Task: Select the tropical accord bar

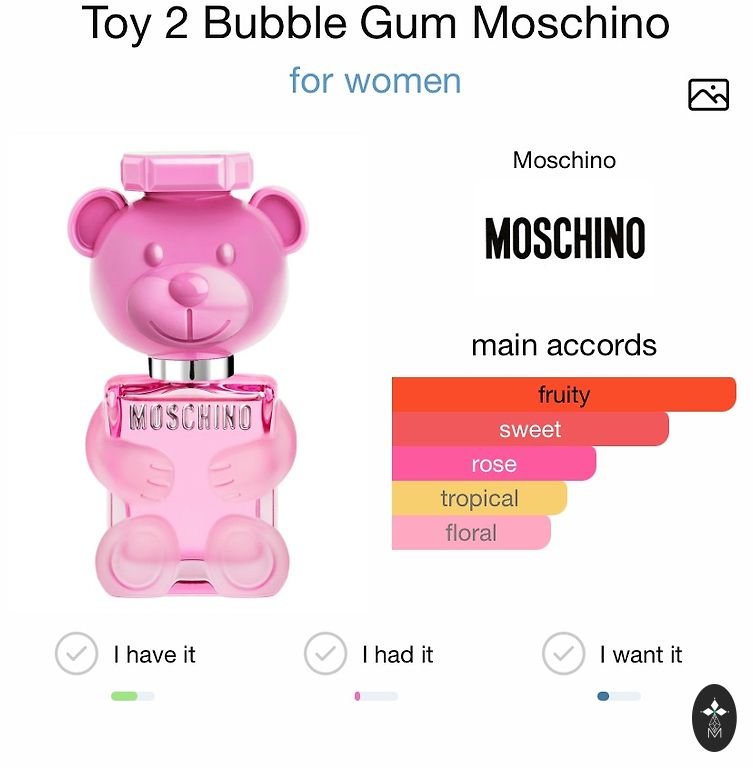Action: coord(479,498)
